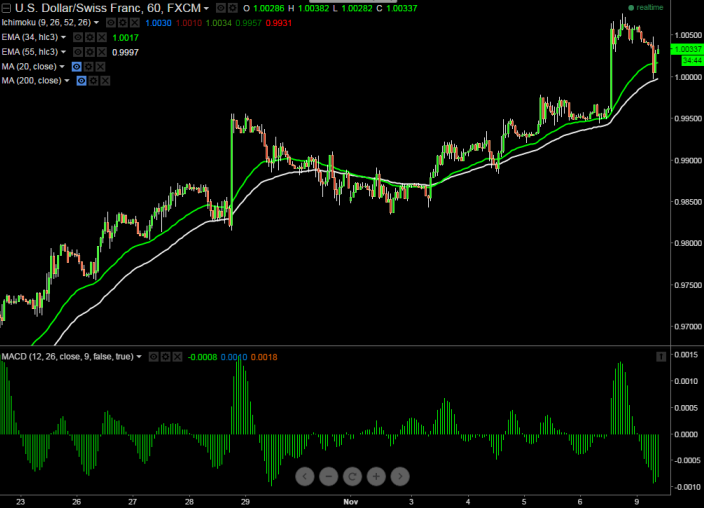Click the bright red Ichimoku value 0.9931

(x=279, y=23)
